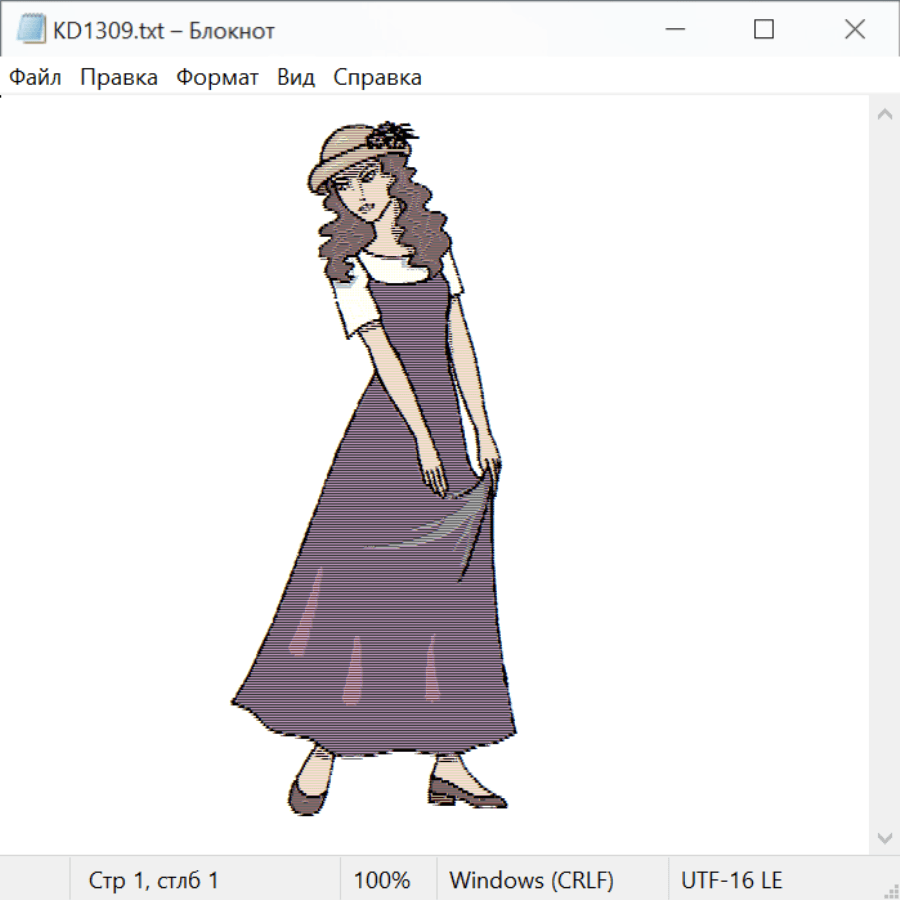Click the Notepad icon in the title bar
900x900 pixels.
coord(31,30)
